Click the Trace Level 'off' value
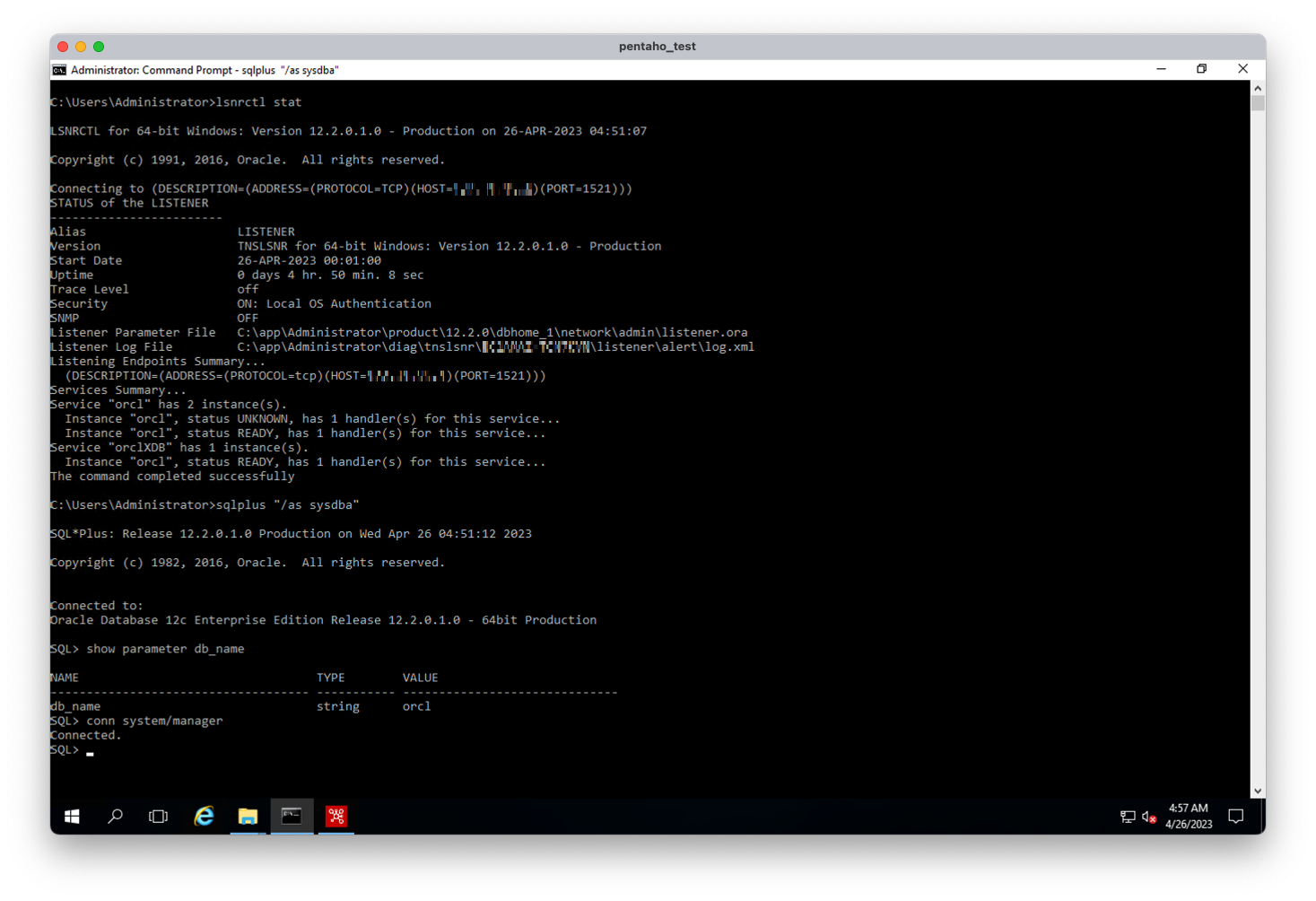 point(248,290)
